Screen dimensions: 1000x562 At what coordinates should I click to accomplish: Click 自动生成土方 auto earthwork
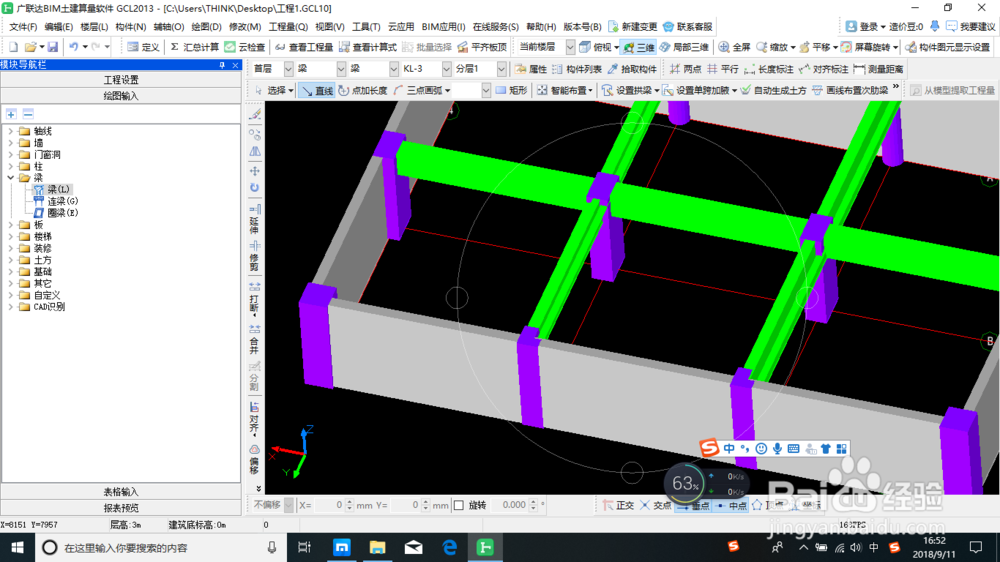(774, 91)
